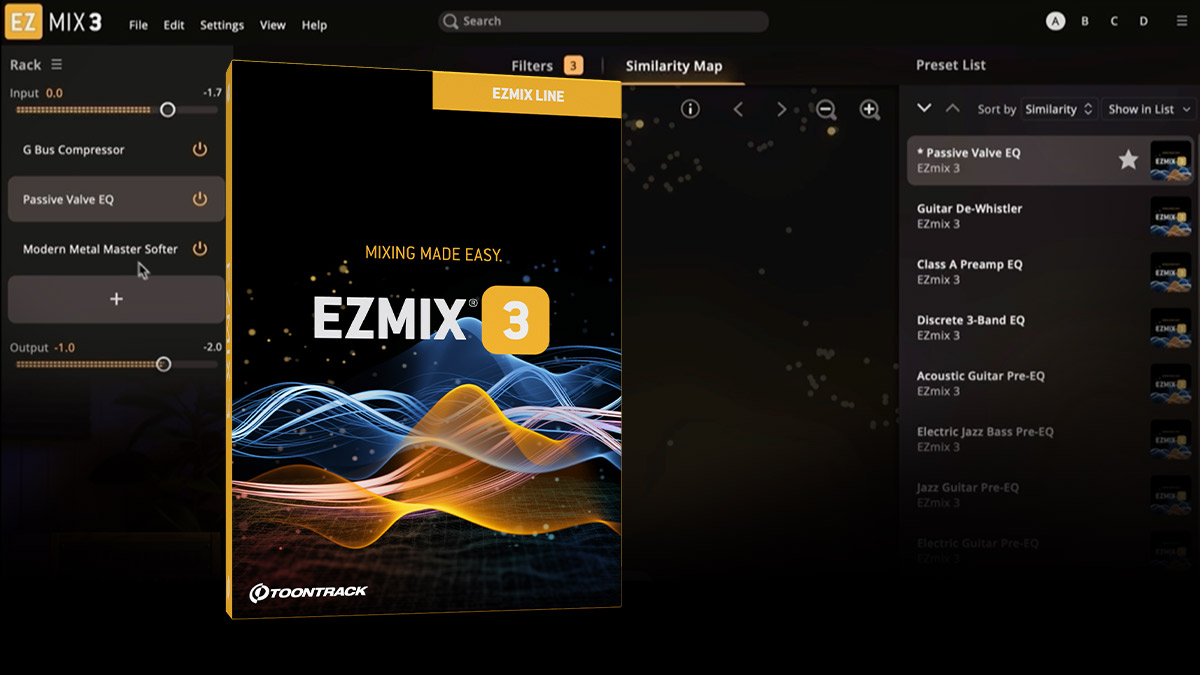Click Acoustic Guitar Pre-EQ thumbnail
1200x675 pixels.
click(1170, 383)
